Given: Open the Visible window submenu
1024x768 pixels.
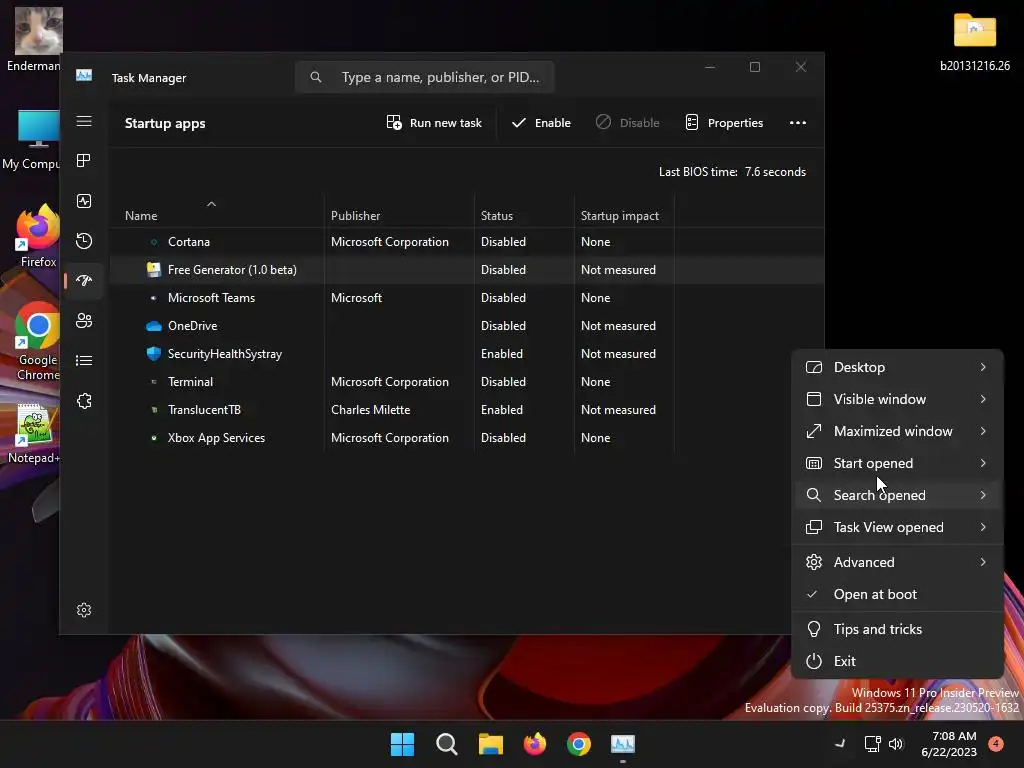Looking at the screenshot, I should (897, 399).
